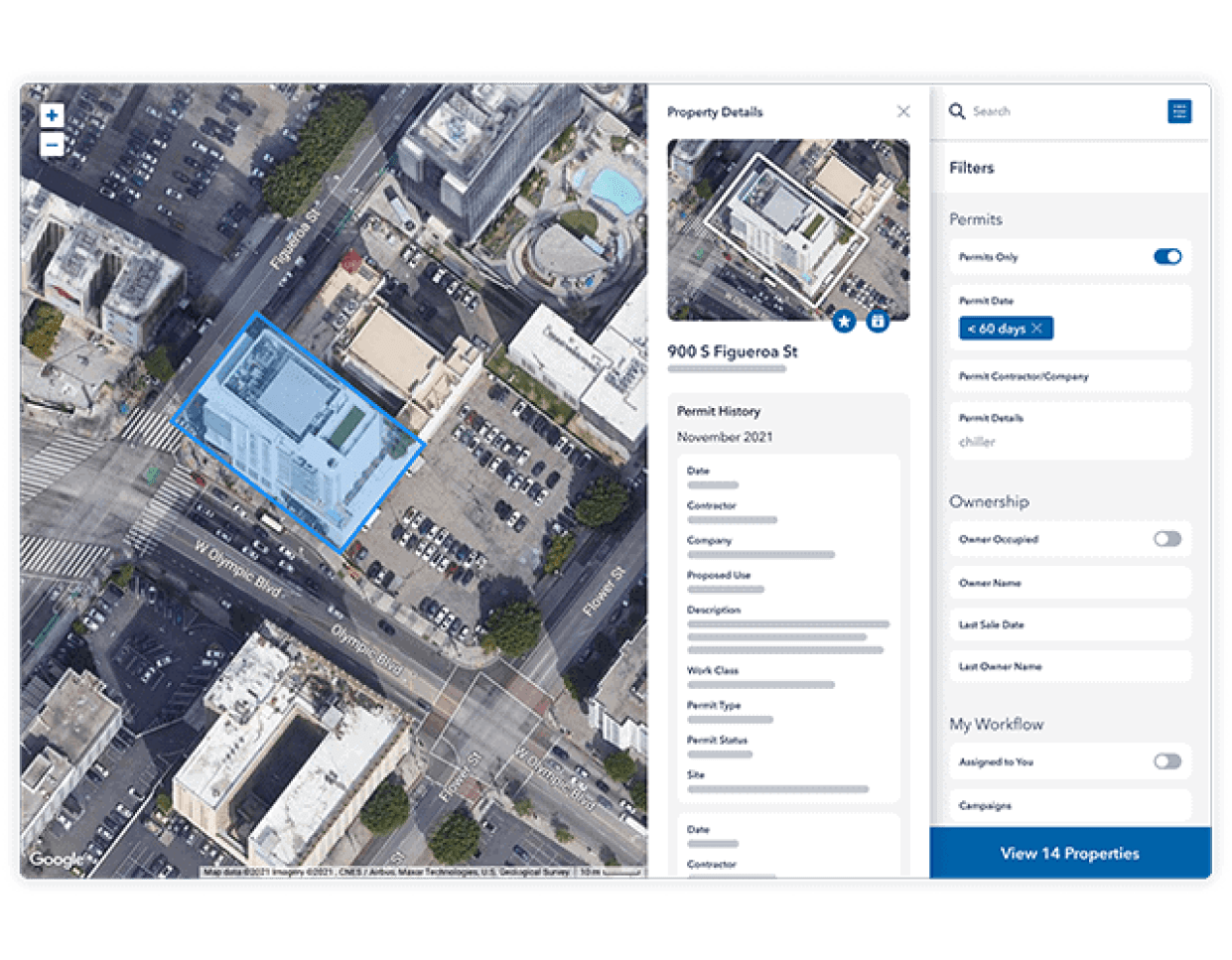Open the Campaigns filter field
1232x960 pixels.
coord(1069,805)
